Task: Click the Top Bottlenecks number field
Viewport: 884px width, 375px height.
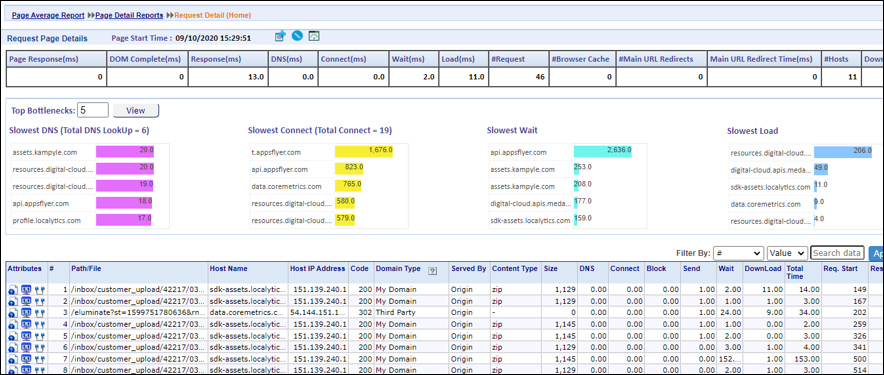Action: tap(92, 111)
